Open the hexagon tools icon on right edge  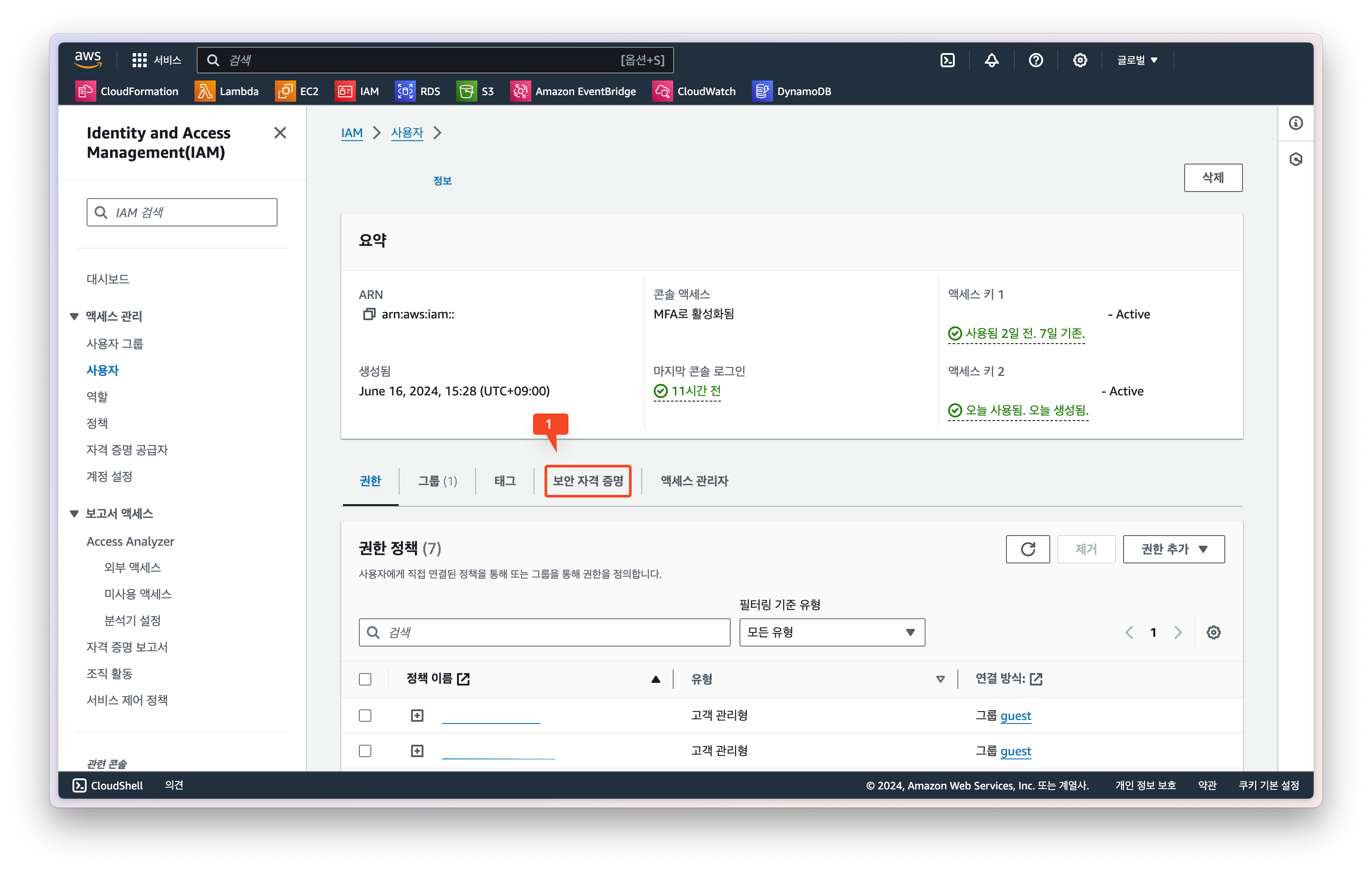pyautogui.click(x=1296, y=159)
